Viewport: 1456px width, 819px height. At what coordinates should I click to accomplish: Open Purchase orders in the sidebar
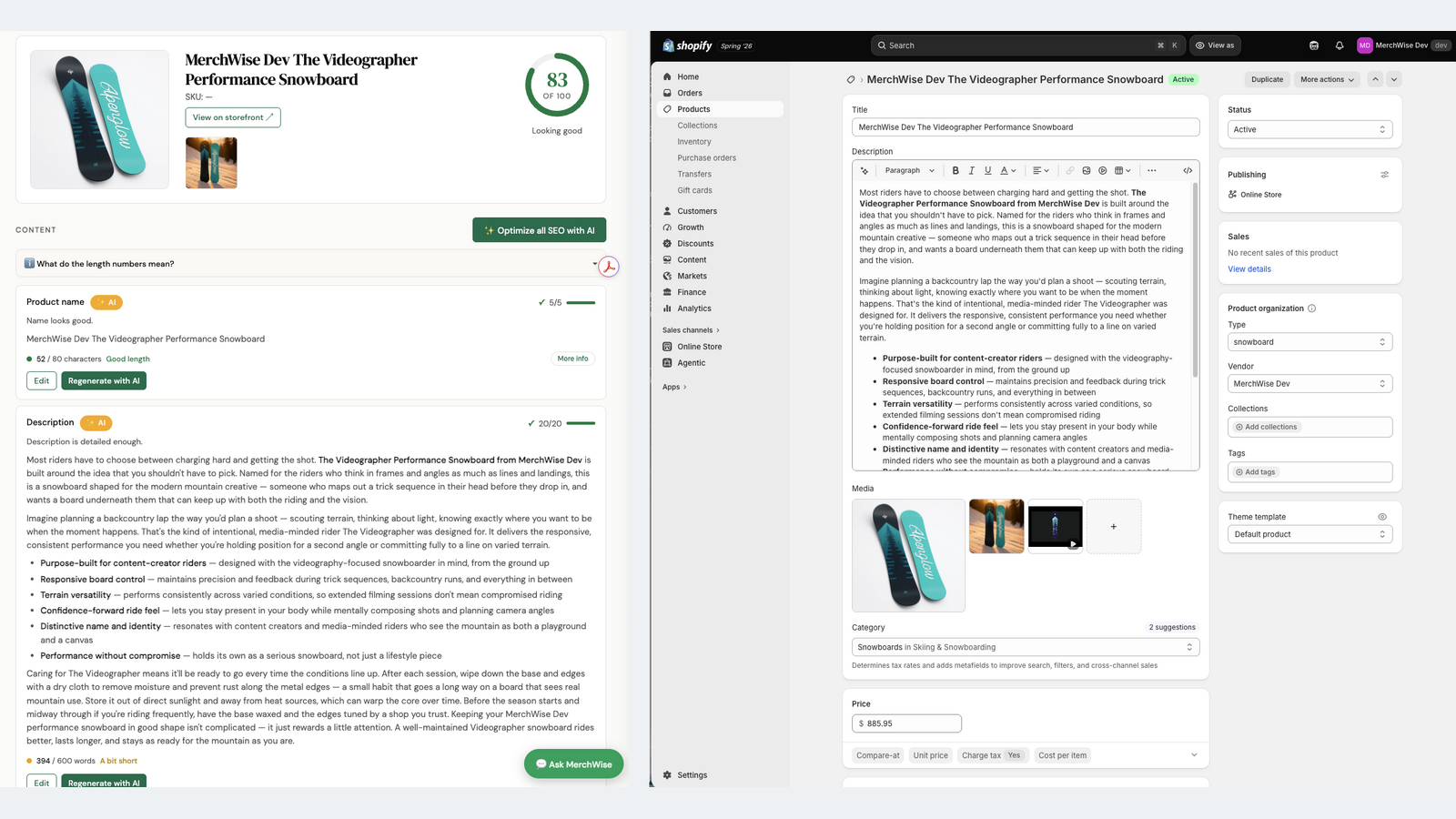pos(707,158)
